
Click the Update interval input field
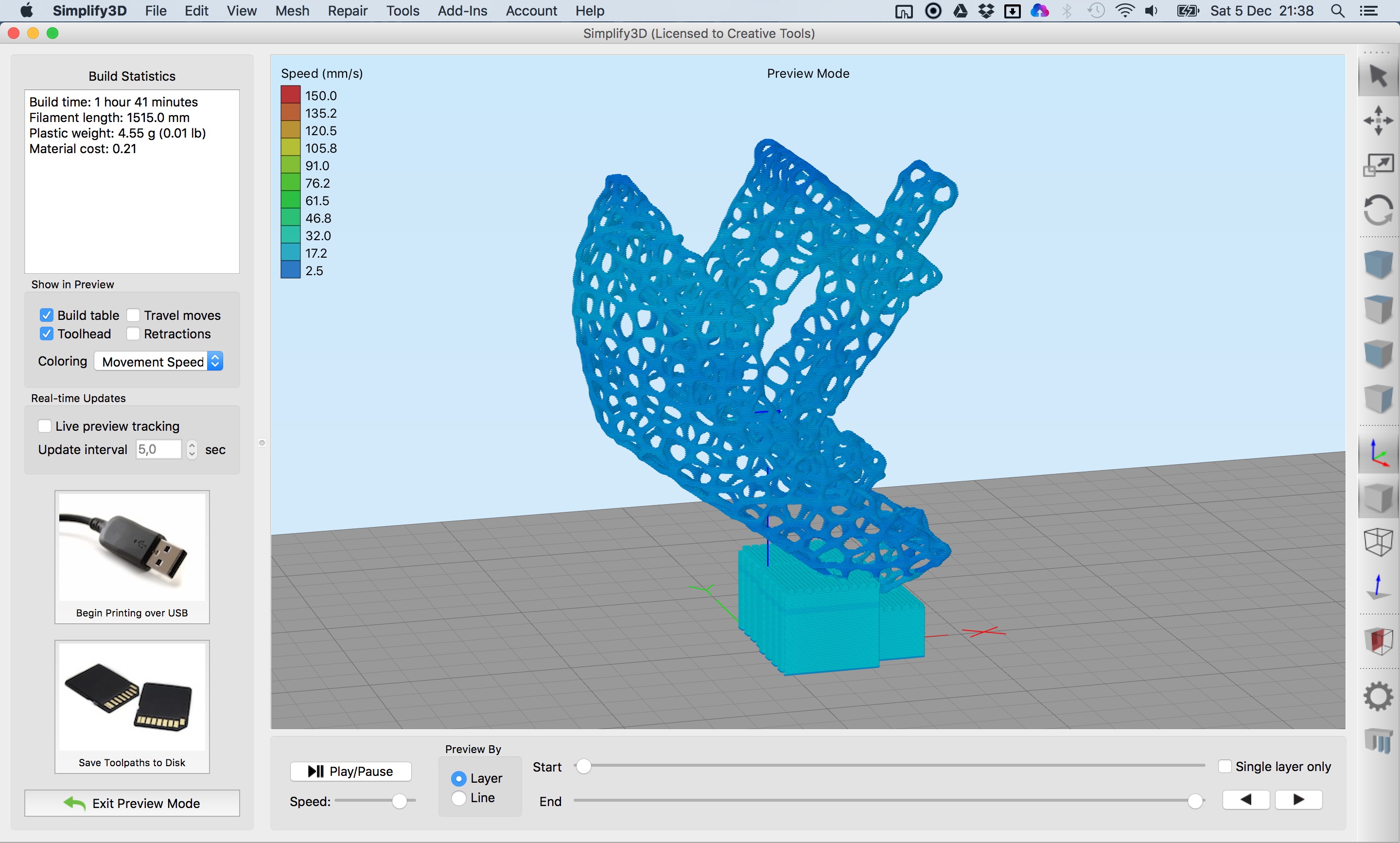click(x=158, y=449)
